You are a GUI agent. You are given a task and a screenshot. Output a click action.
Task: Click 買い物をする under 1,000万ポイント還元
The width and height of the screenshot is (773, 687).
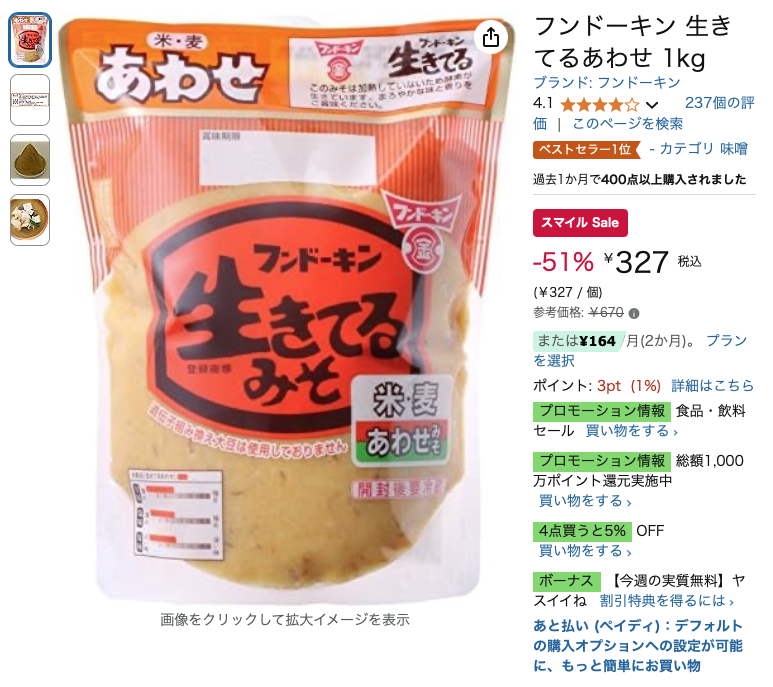[585, 501]
